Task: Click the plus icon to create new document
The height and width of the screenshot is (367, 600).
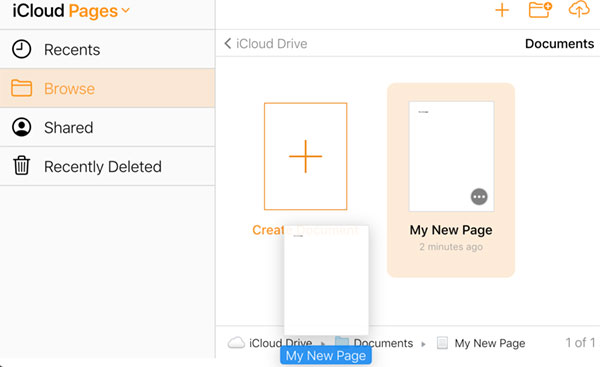Action: click(502, 10)
